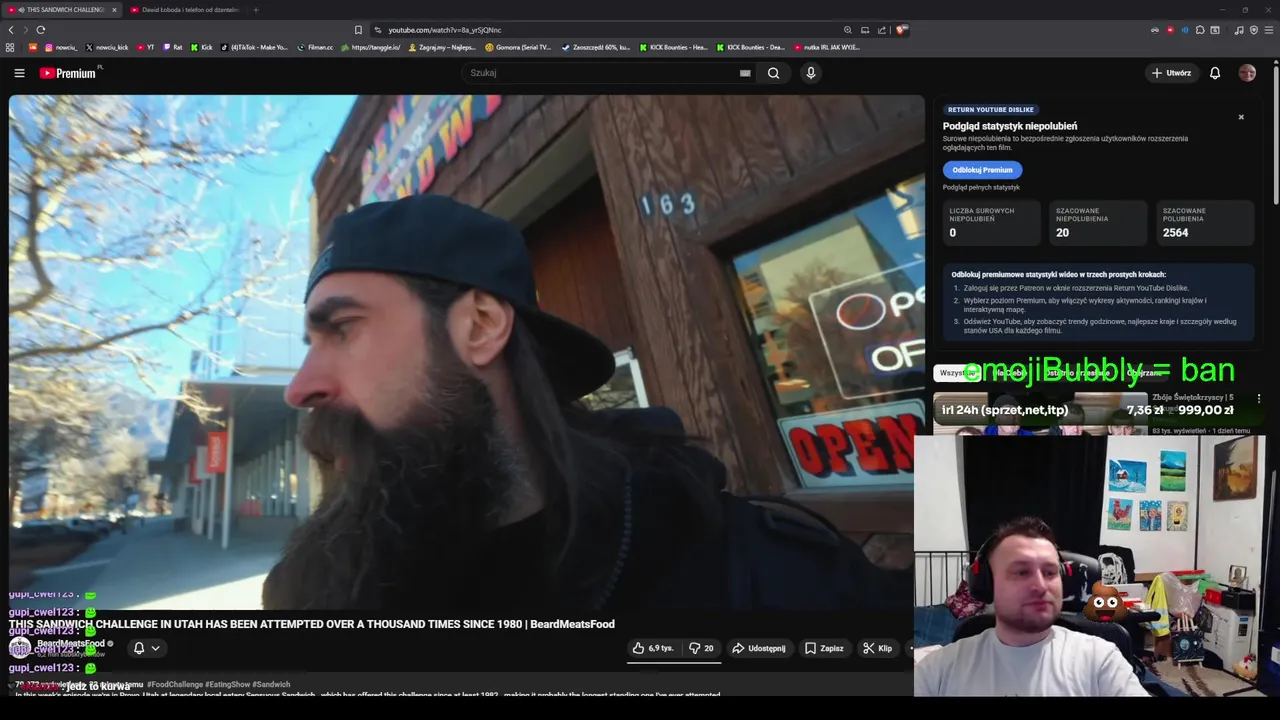This screenshot has width=1280, height=720.
Task: Open the Filman.cc bookmark
Action: [315, 47]
